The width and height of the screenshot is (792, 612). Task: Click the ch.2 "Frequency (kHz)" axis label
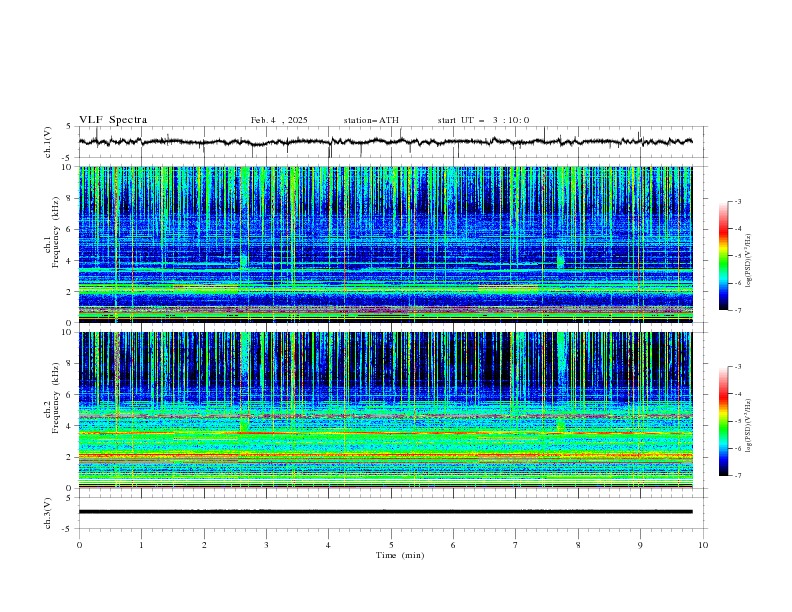pos(55,398)
